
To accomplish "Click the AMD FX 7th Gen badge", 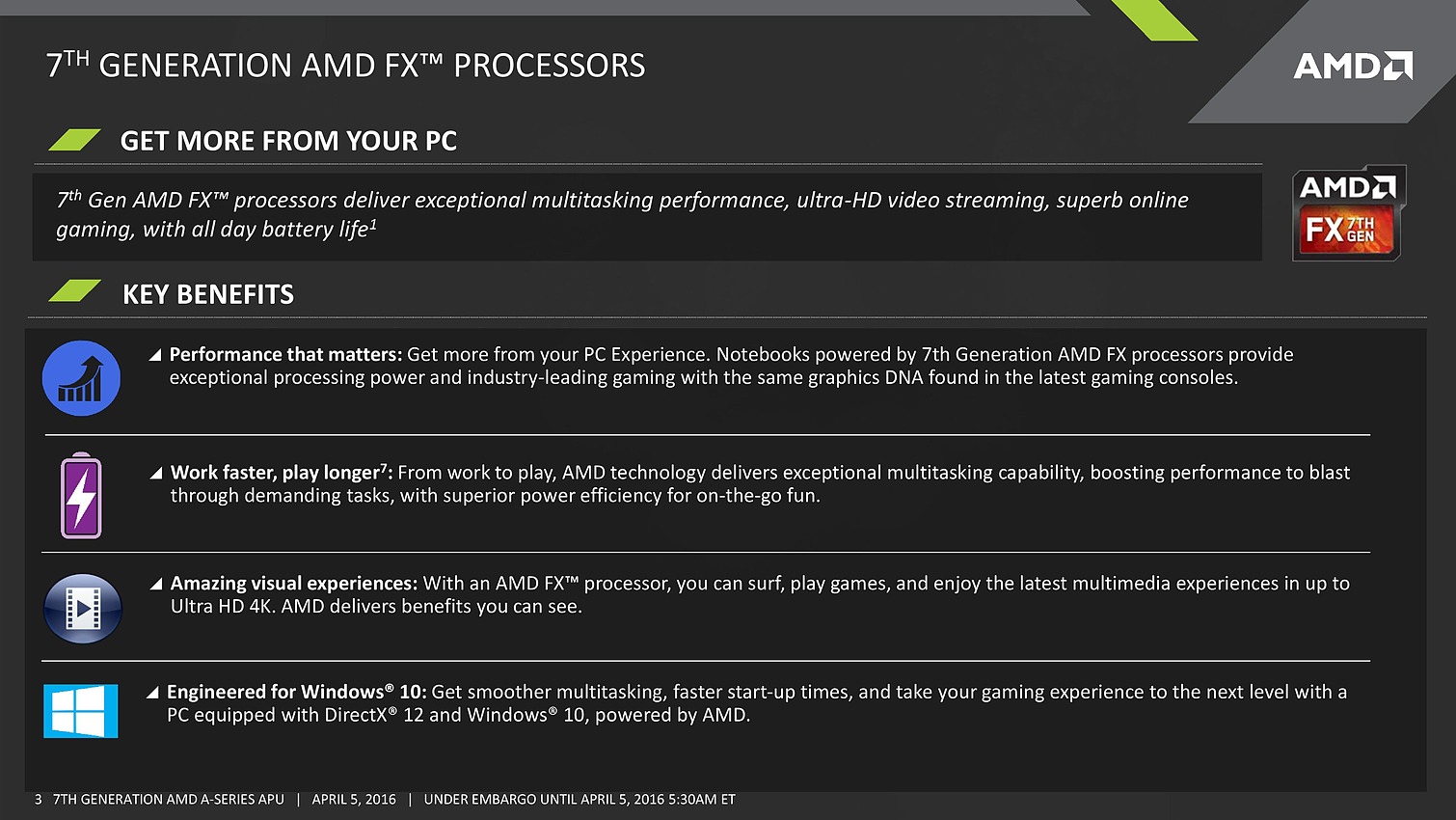I will click(x=1346, y=213).
